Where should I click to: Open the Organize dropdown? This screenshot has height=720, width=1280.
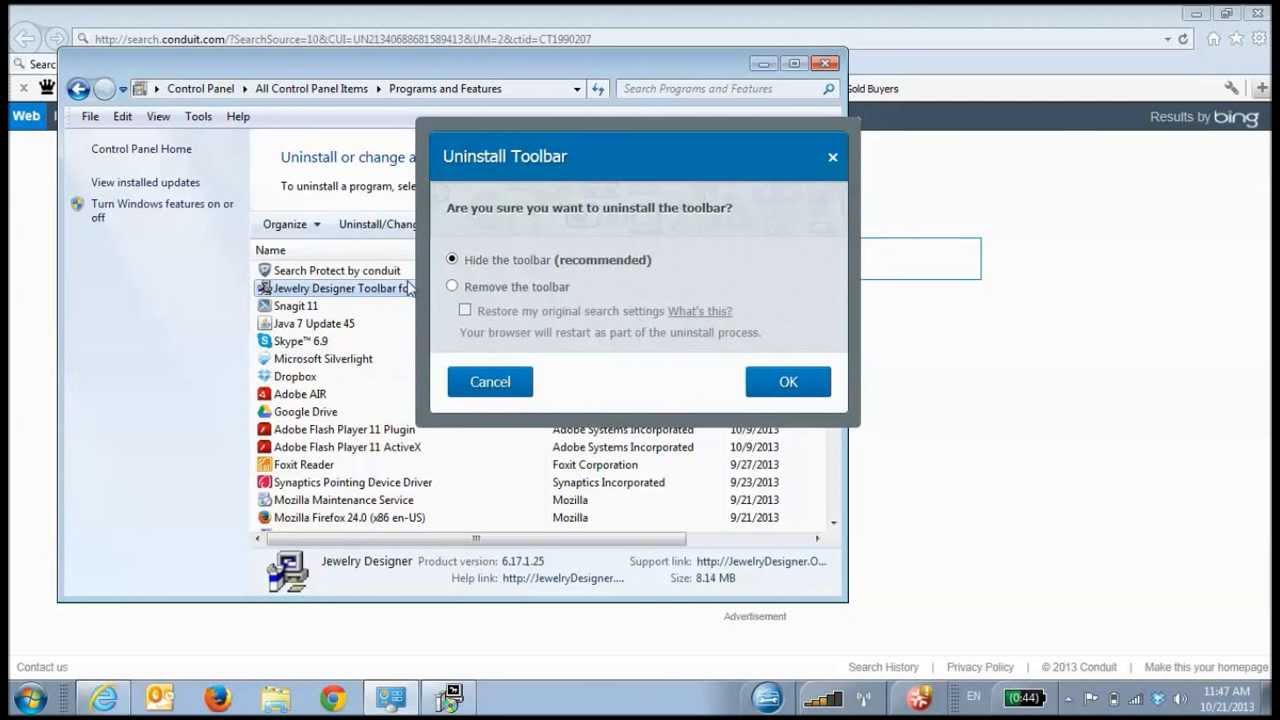point(291,224)
